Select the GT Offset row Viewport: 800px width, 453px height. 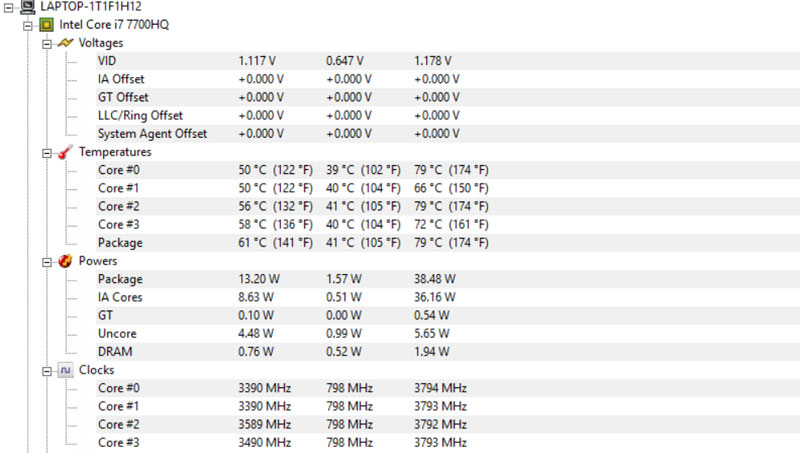pyautogui.click(x=448, y=97)
